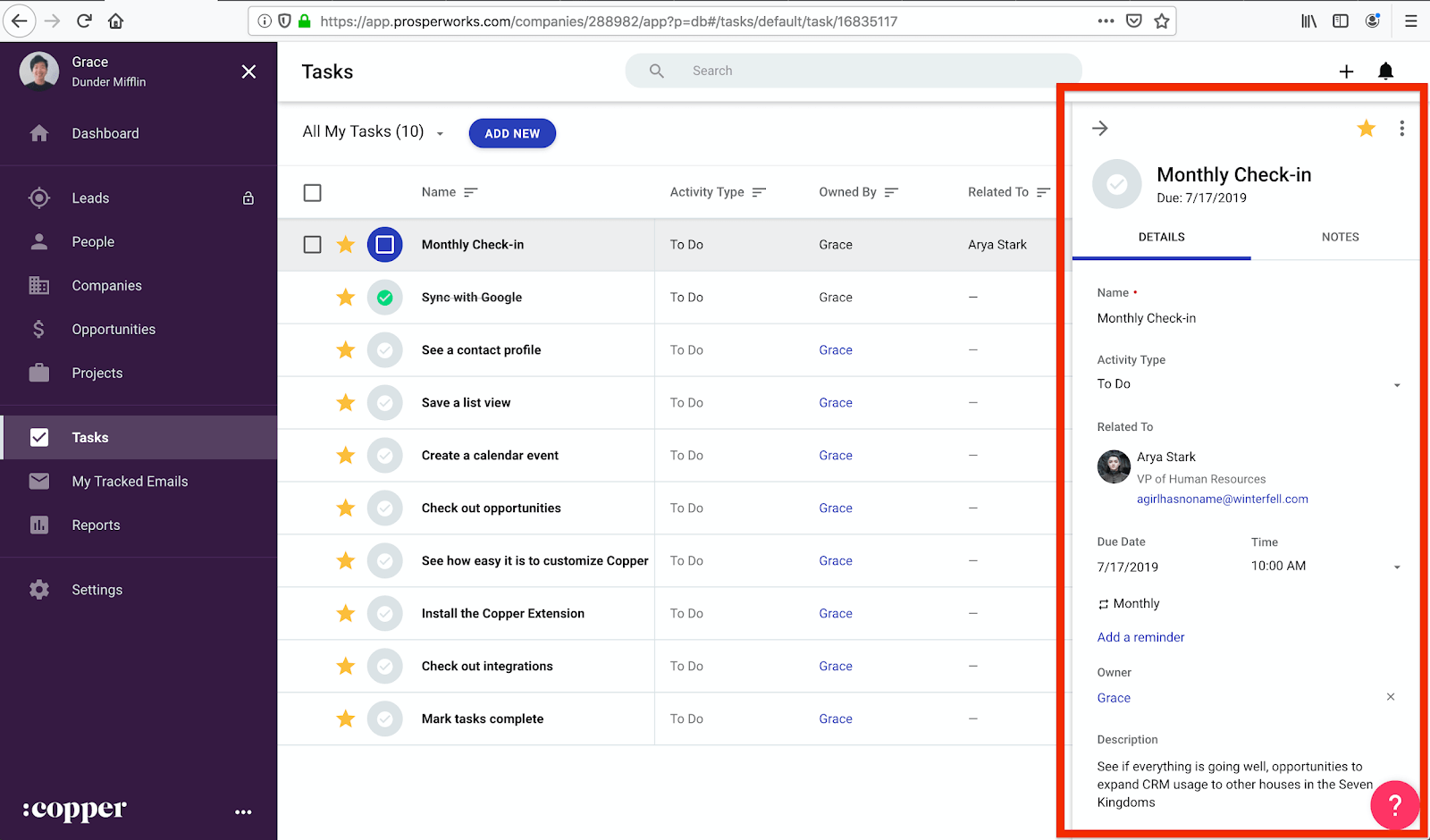Screen dimensions: 1430x840
Task: Open Arya Stark related contact name
Action: tap(1165, 457)
